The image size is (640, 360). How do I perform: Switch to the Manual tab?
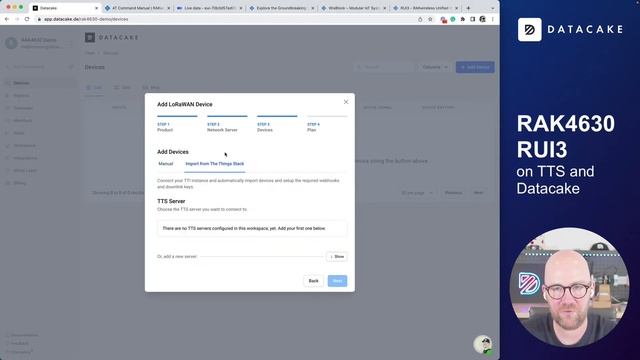pyautogui.click(x=166, y=164)
